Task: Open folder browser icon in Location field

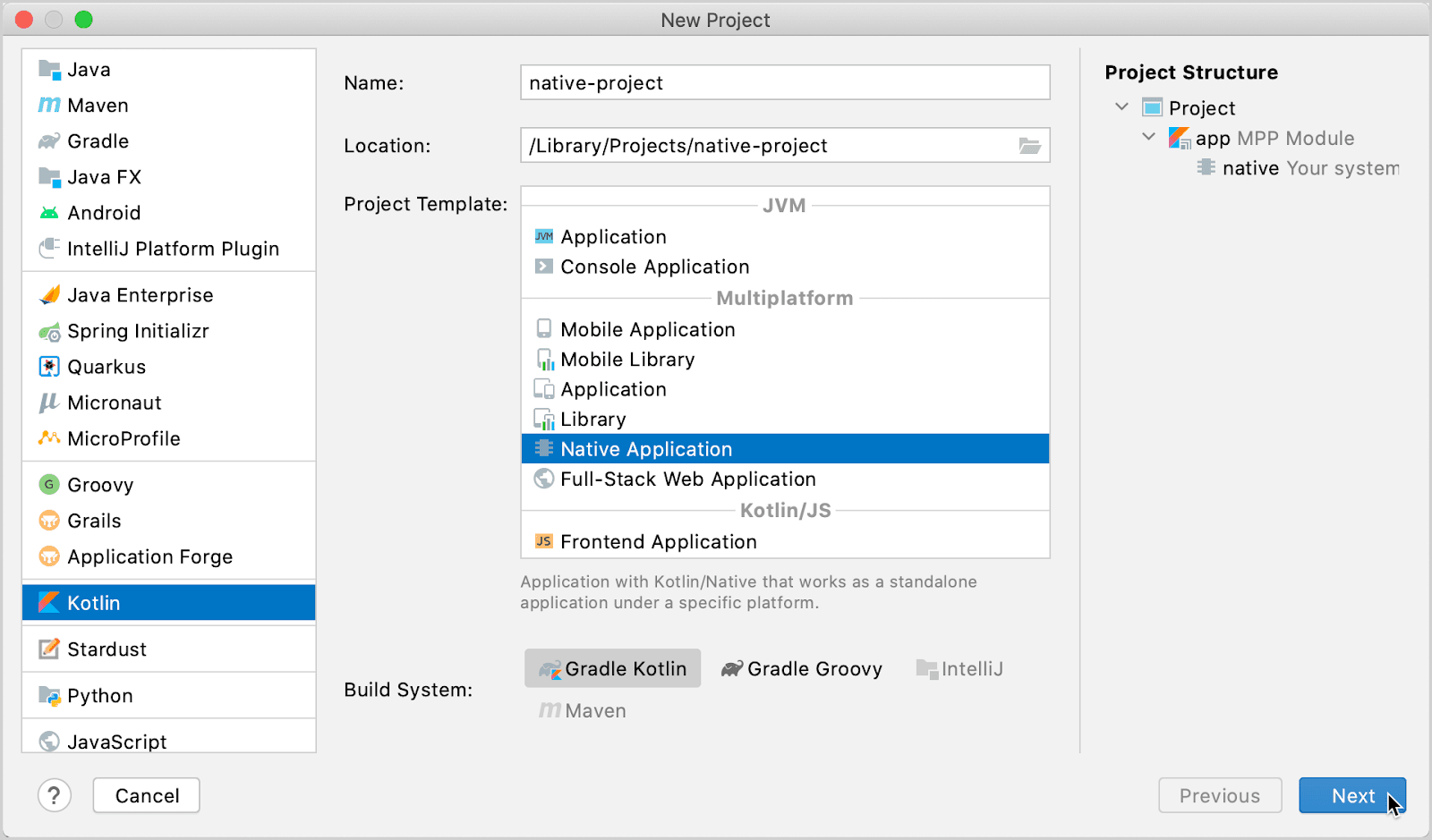Action: [1030, 146]
